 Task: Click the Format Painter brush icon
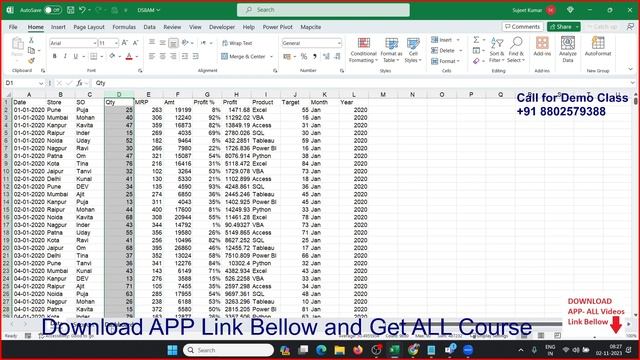(31, 61)
